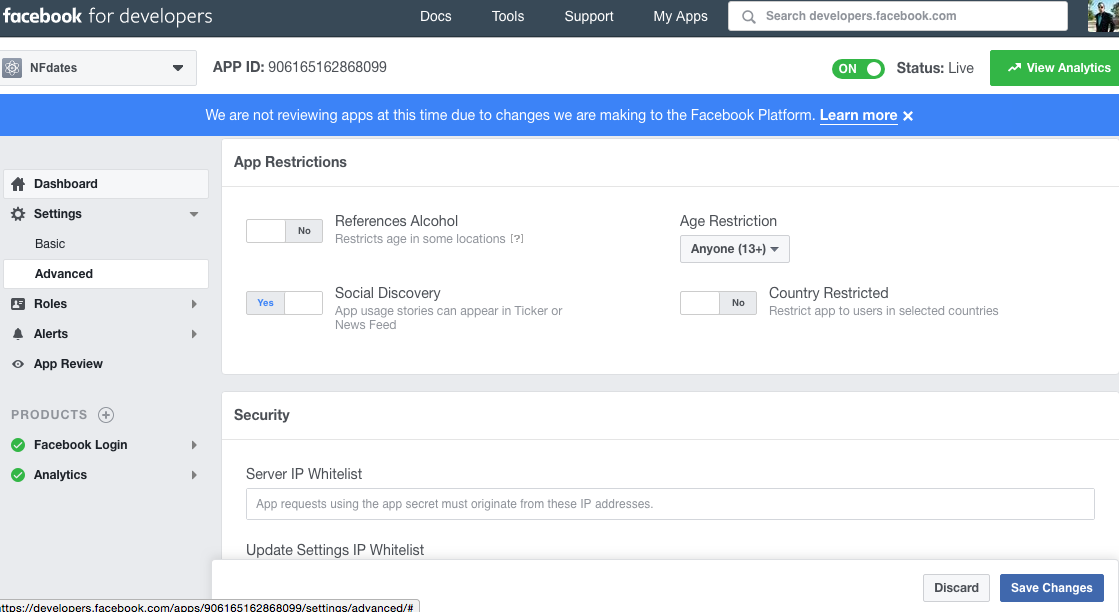This screenshot has width=1119, height=612.
Task: Click the Alerts bell icon
Action: (18, 334)
